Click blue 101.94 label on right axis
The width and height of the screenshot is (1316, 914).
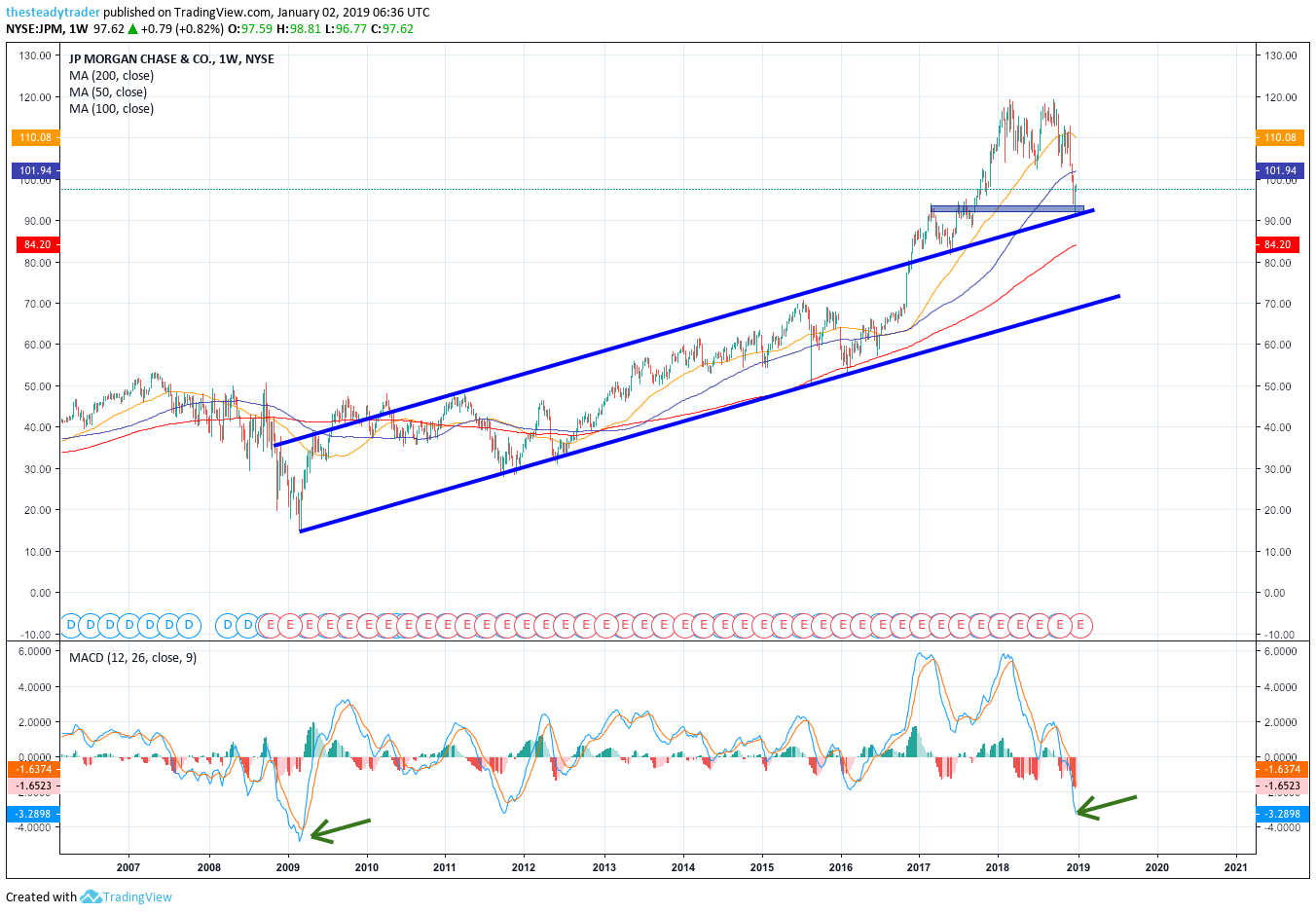(1280, 171)
